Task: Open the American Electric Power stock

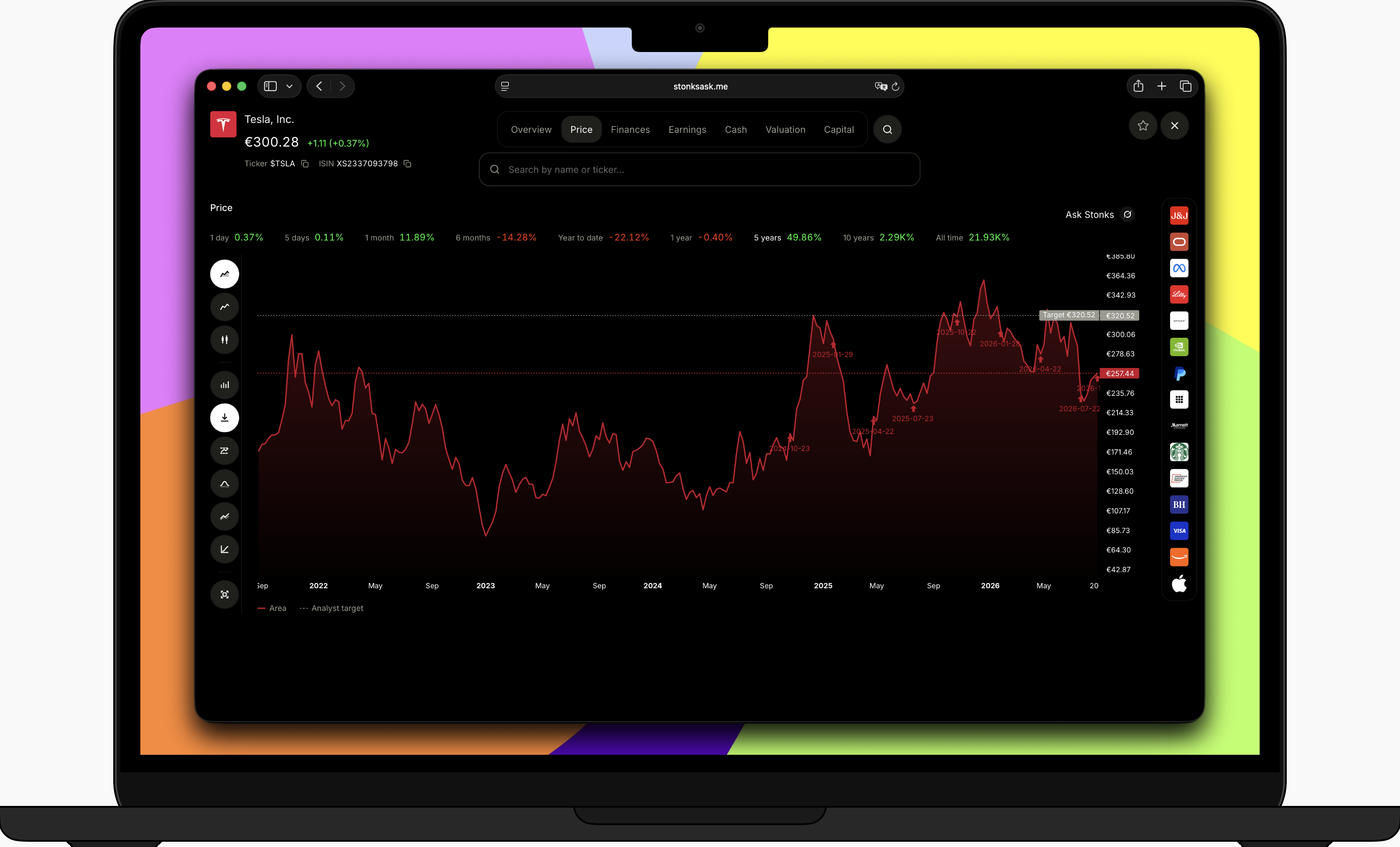Action: [x=1179, y=478]
